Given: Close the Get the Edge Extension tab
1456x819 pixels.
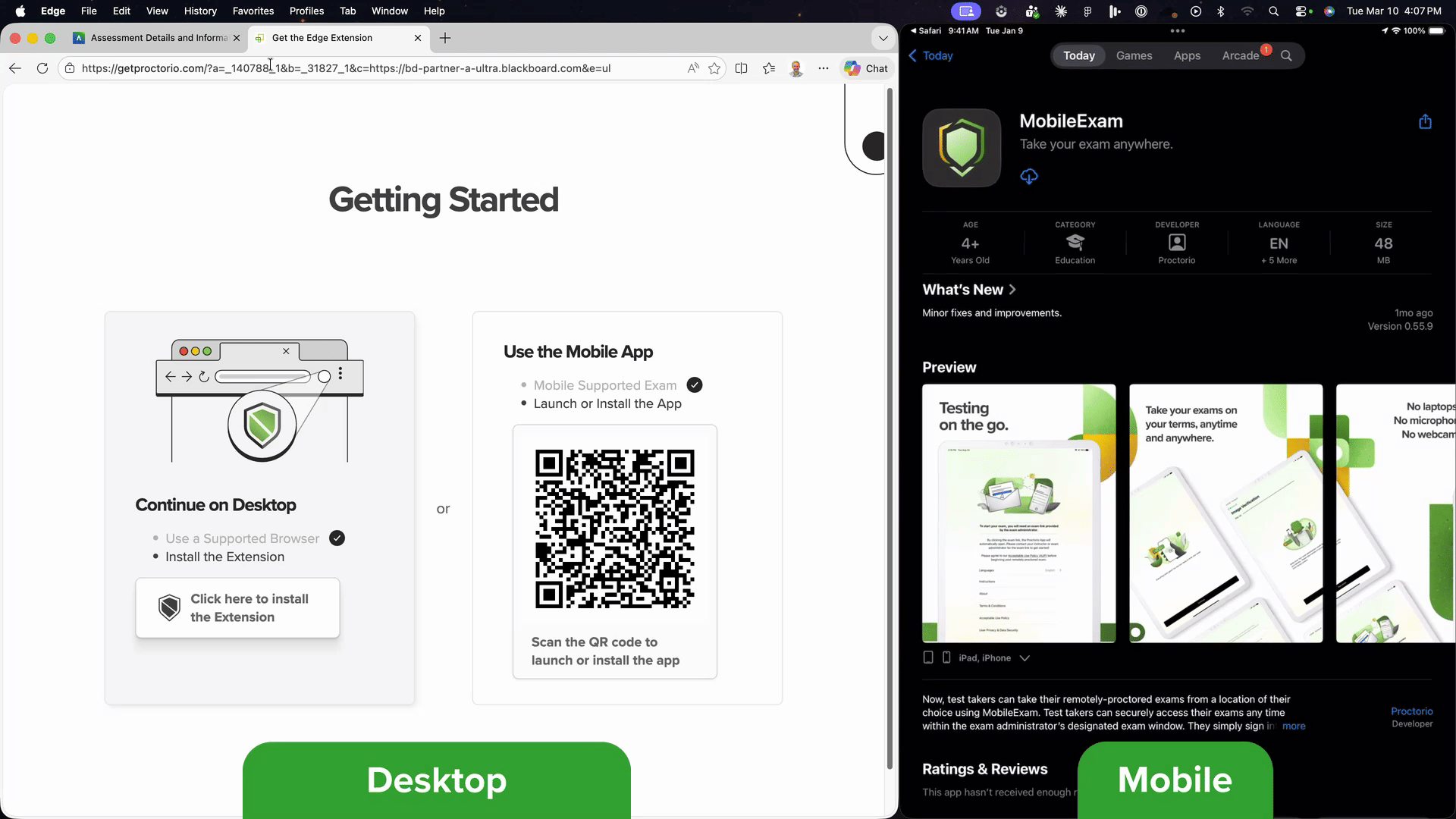Looking at the screenshot, I should click(418, 38).
